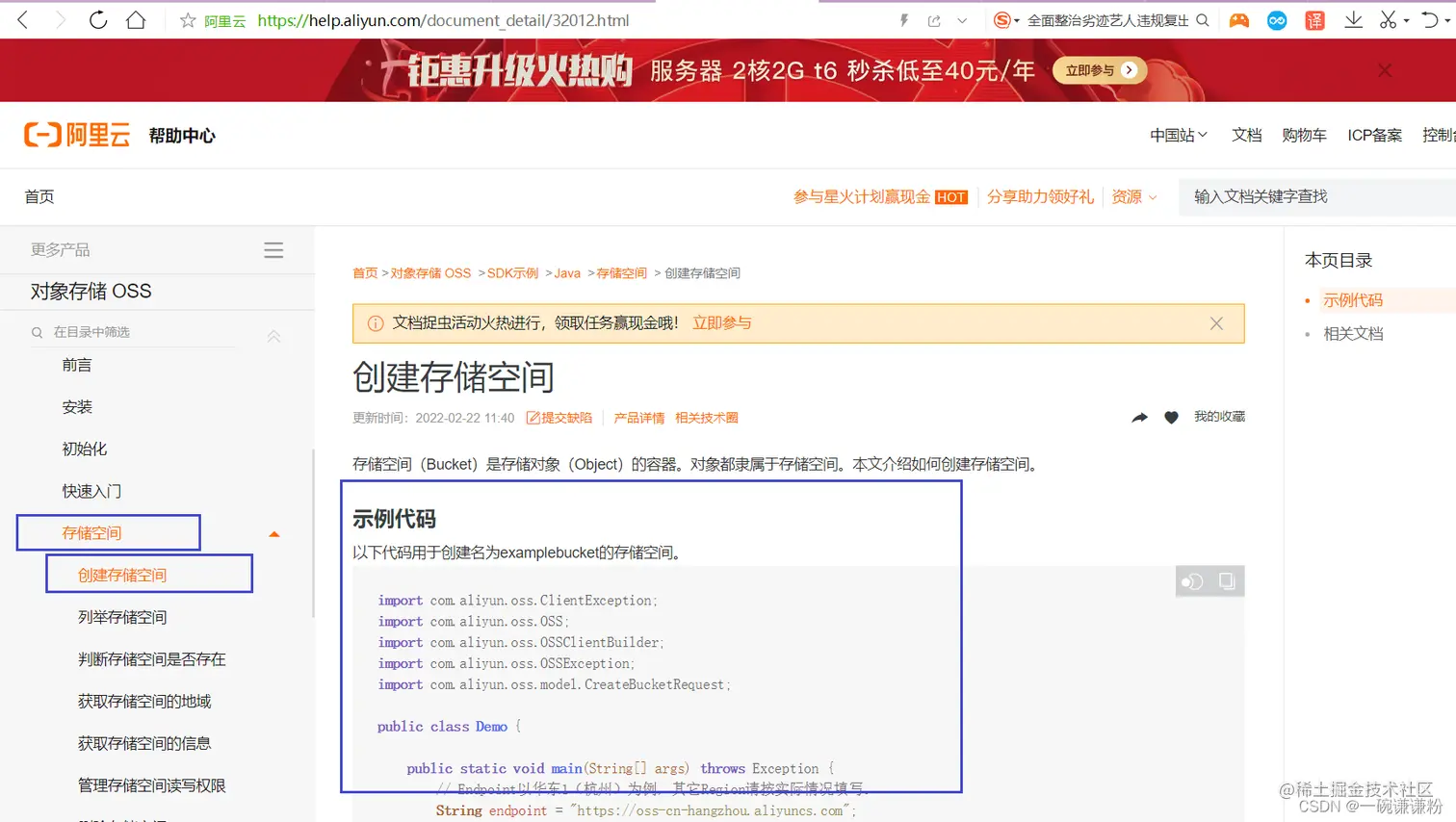Open 分享助力领好礼 link

(1040, 196)
